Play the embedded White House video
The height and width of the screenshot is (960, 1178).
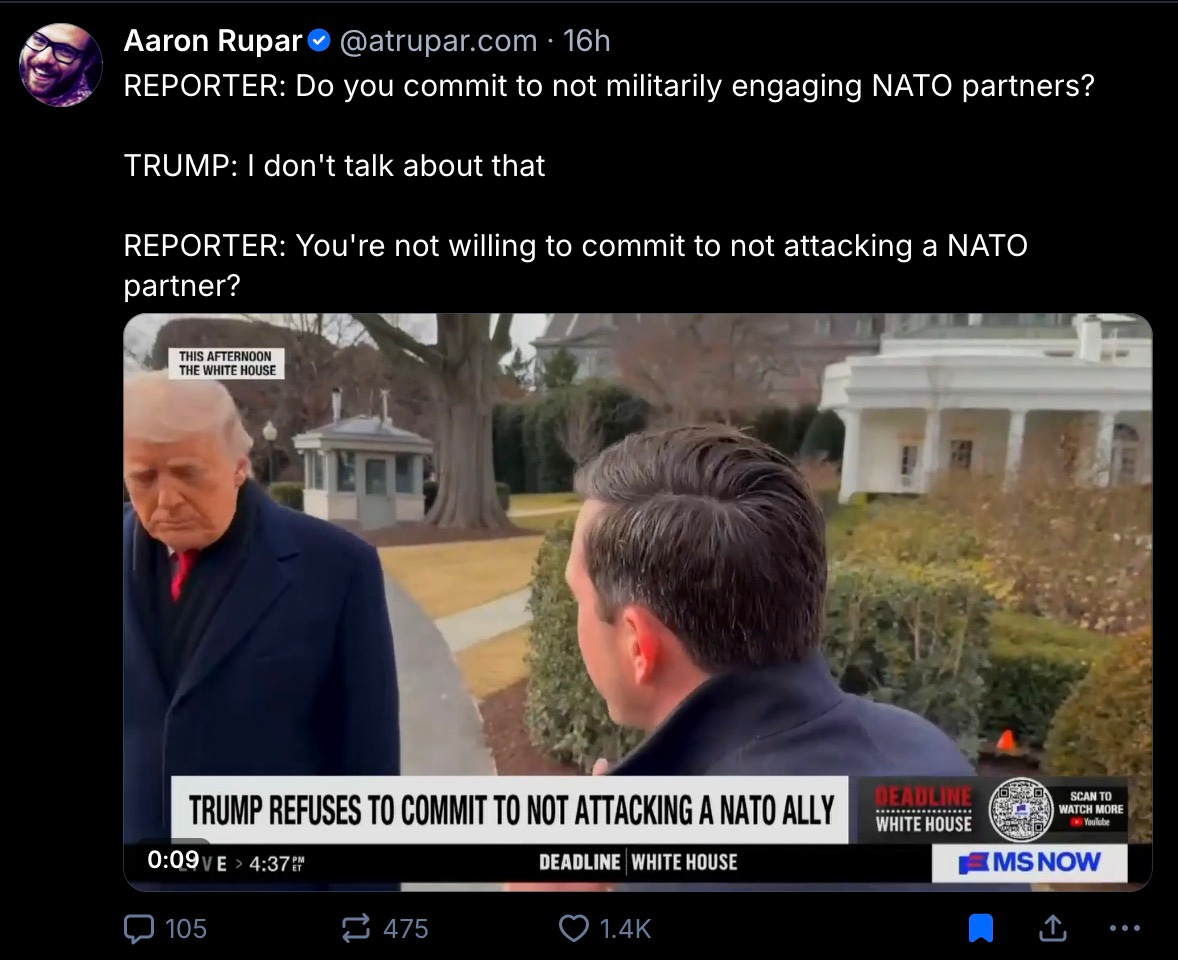point(638,602)
